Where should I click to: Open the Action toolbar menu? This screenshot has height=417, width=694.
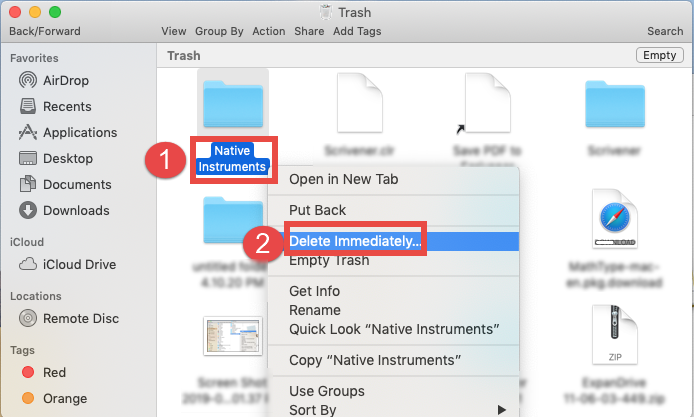click(x=269, y=31)
